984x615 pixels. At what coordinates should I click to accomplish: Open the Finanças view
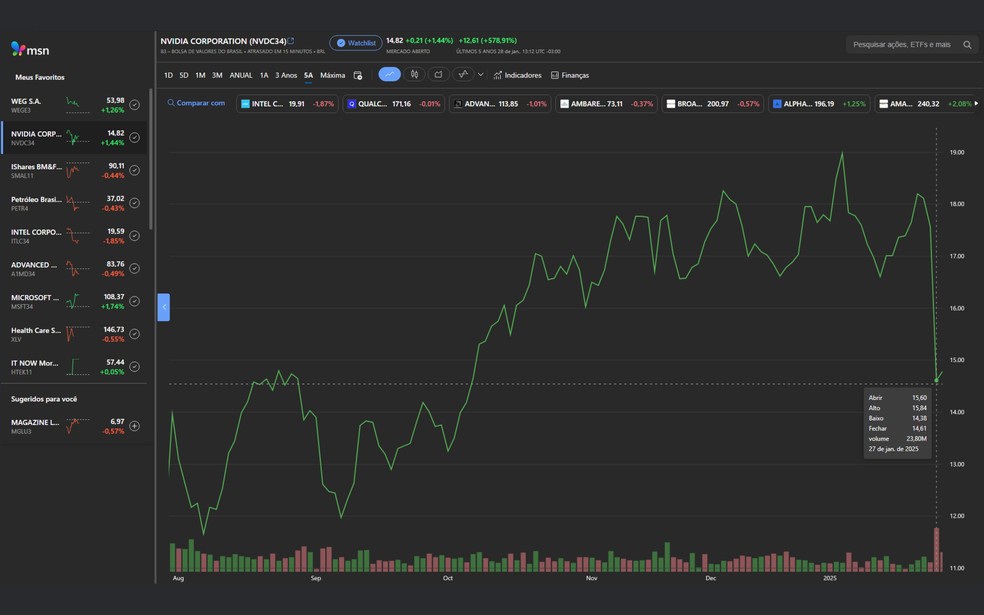click(572, 74)
